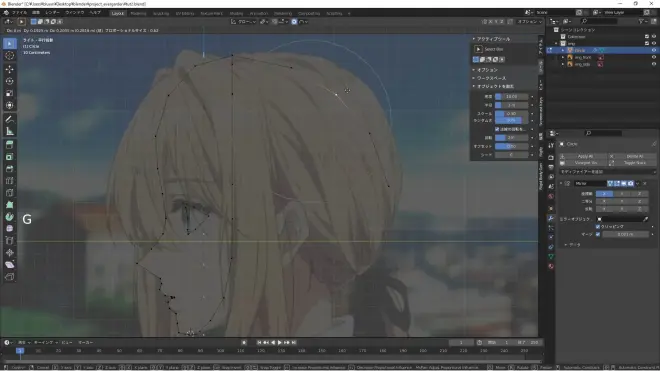The image size is (660, 371).
Task: Select the Annotate pencil tool
Action: point(10,119)
